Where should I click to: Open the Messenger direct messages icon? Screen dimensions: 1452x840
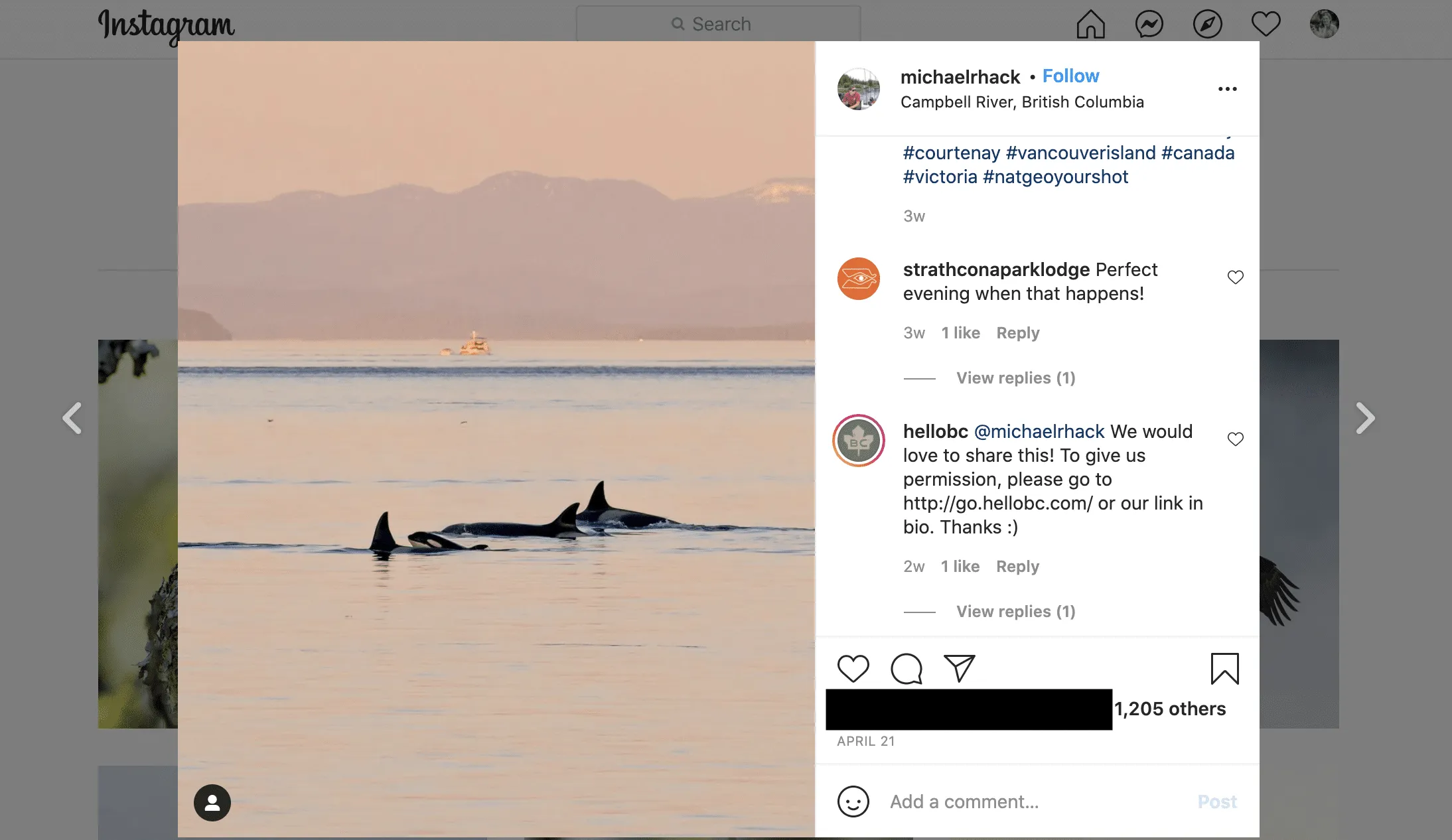pyautogui.click(x=1149, y=25)
